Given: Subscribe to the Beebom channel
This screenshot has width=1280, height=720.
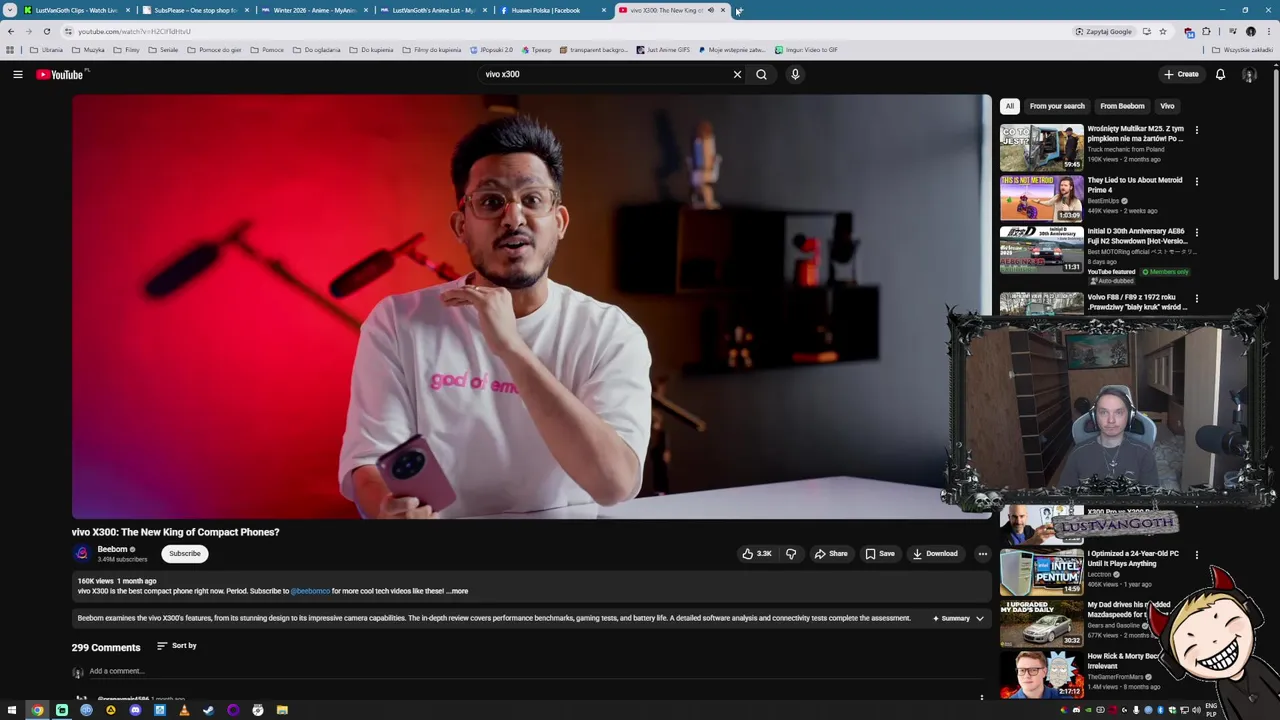Looking at the screenshot, I should [x=184, y=554].
